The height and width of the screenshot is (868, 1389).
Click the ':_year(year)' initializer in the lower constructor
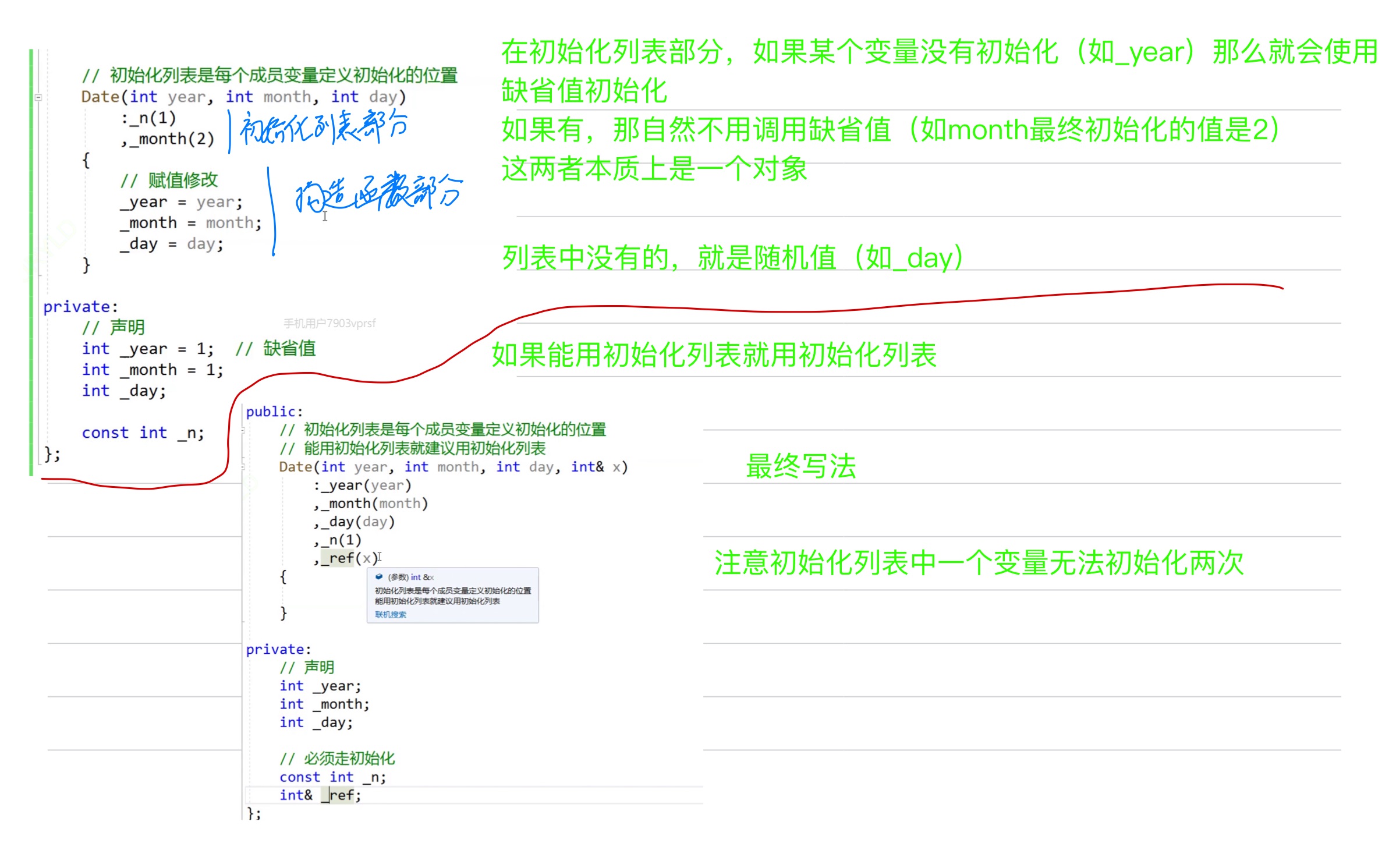pyautogui.click(x=362, y=485)
